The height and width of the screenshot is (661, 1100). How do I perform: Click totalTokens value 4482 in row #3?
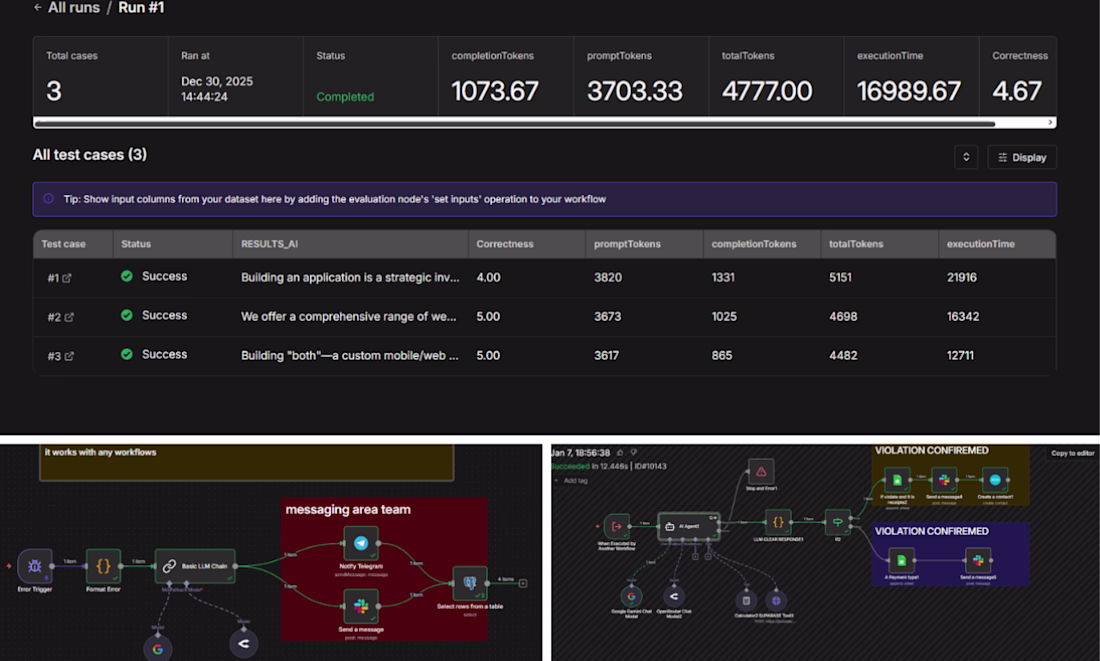(x=843, y=356)
